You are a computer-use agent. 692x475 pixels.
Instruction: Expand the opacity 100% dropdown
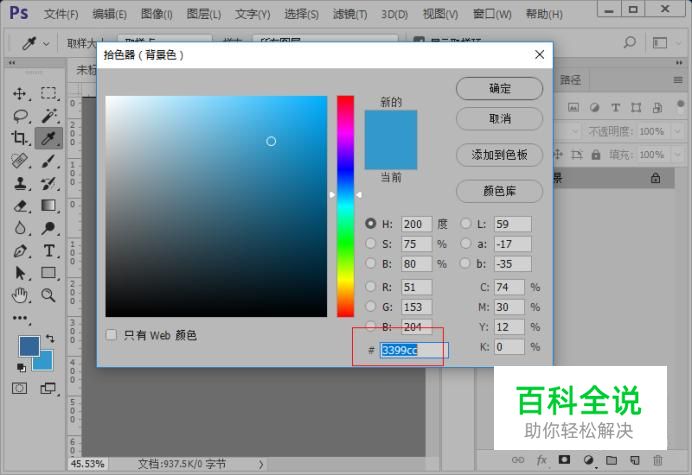click(x=677, y=131)
